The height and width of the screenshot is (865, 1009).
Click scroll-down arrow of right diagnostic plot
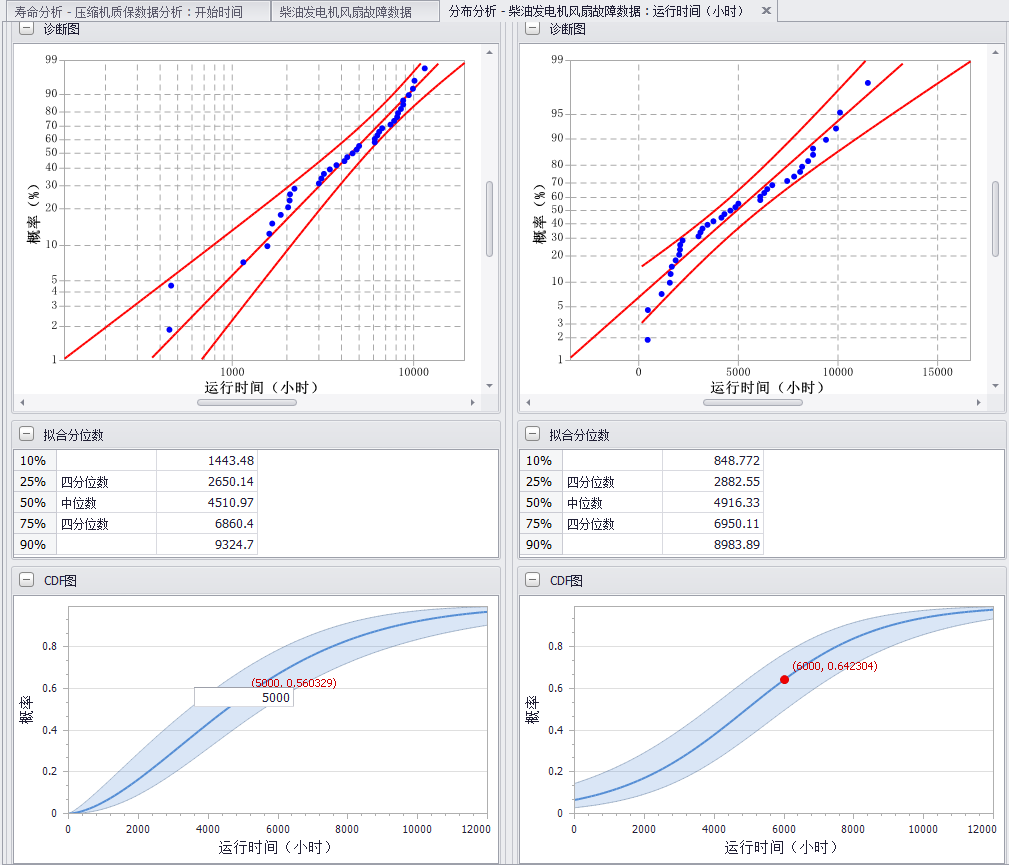995,385
